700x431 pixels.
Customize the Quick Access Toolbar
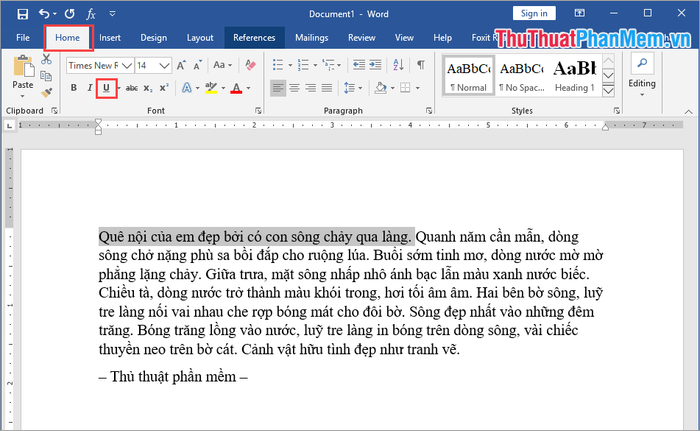click(112, 14)
